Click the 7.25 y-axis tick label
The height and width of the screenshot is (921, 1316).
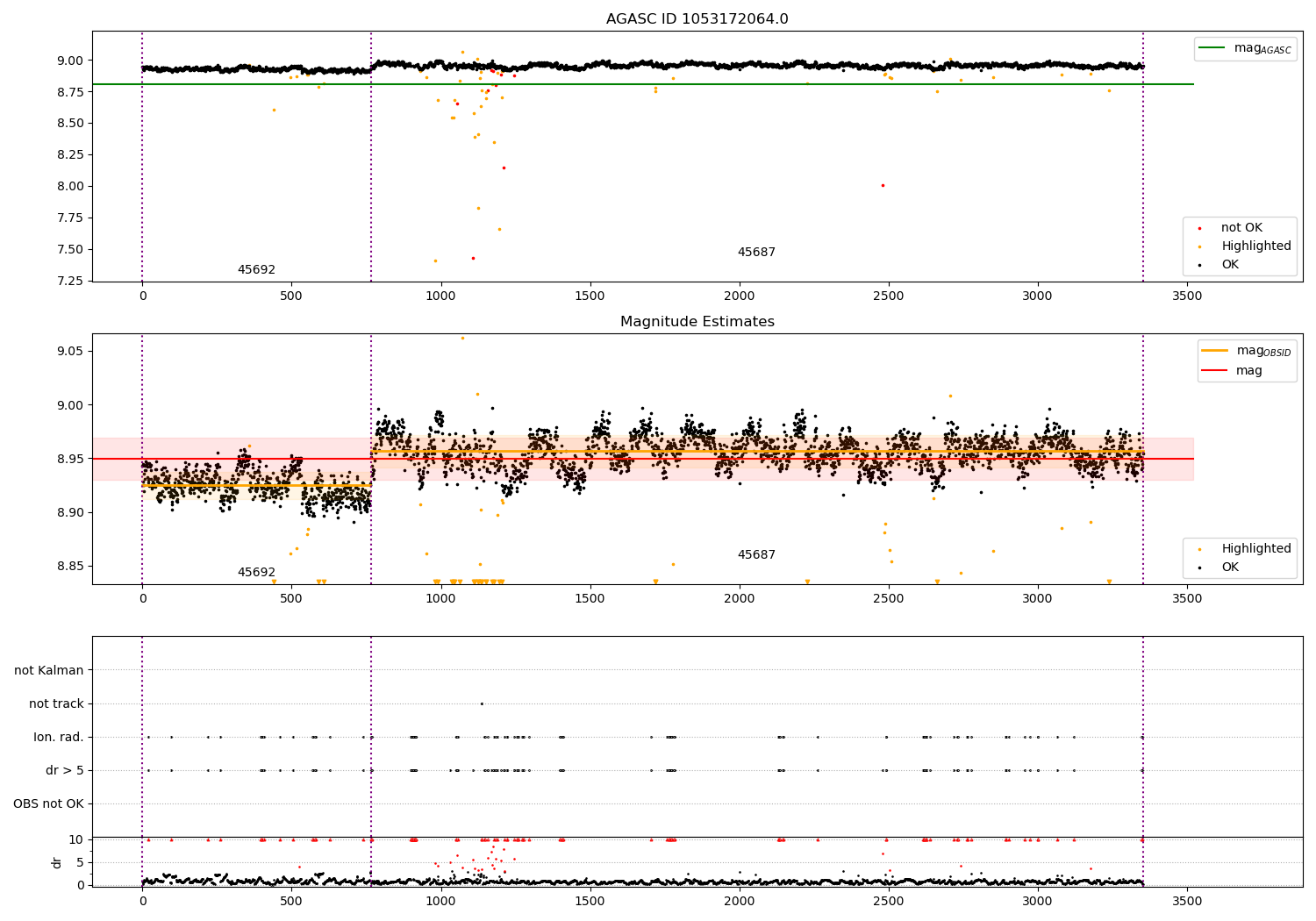click(x=70, y=281)
